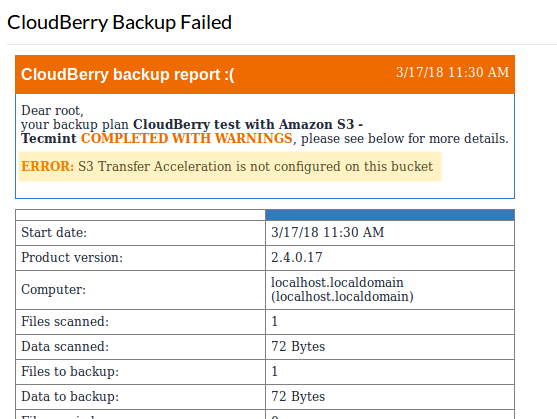Click the CloudBerry Backup Failed heading

tap(119, 23)
